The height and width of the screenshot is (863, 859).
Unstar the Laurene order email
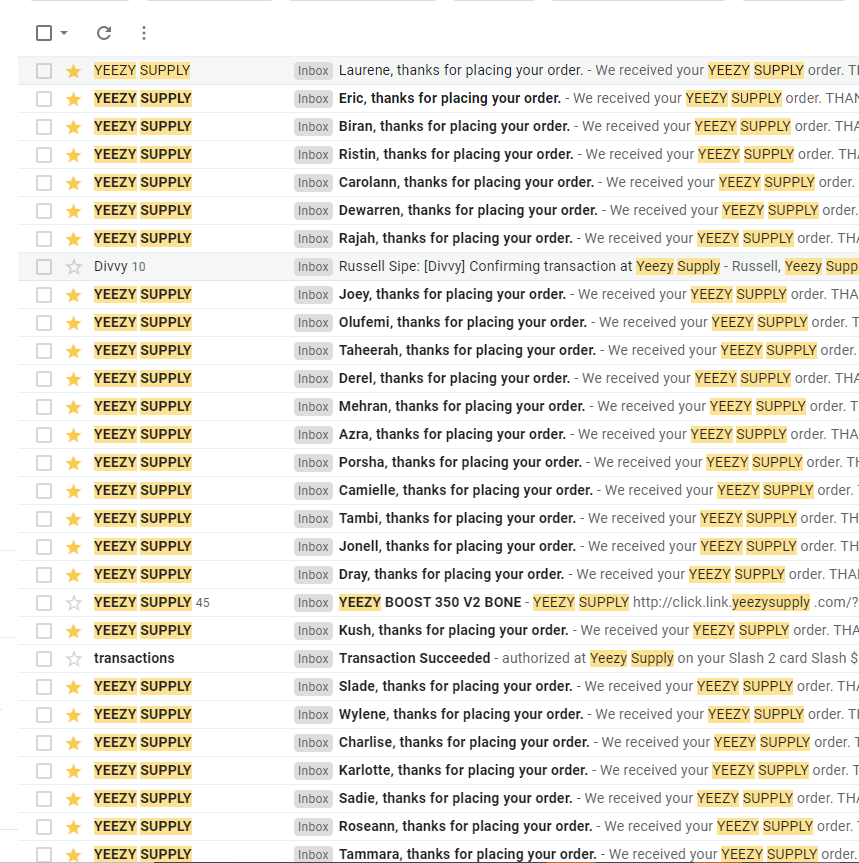click(73, 71)
